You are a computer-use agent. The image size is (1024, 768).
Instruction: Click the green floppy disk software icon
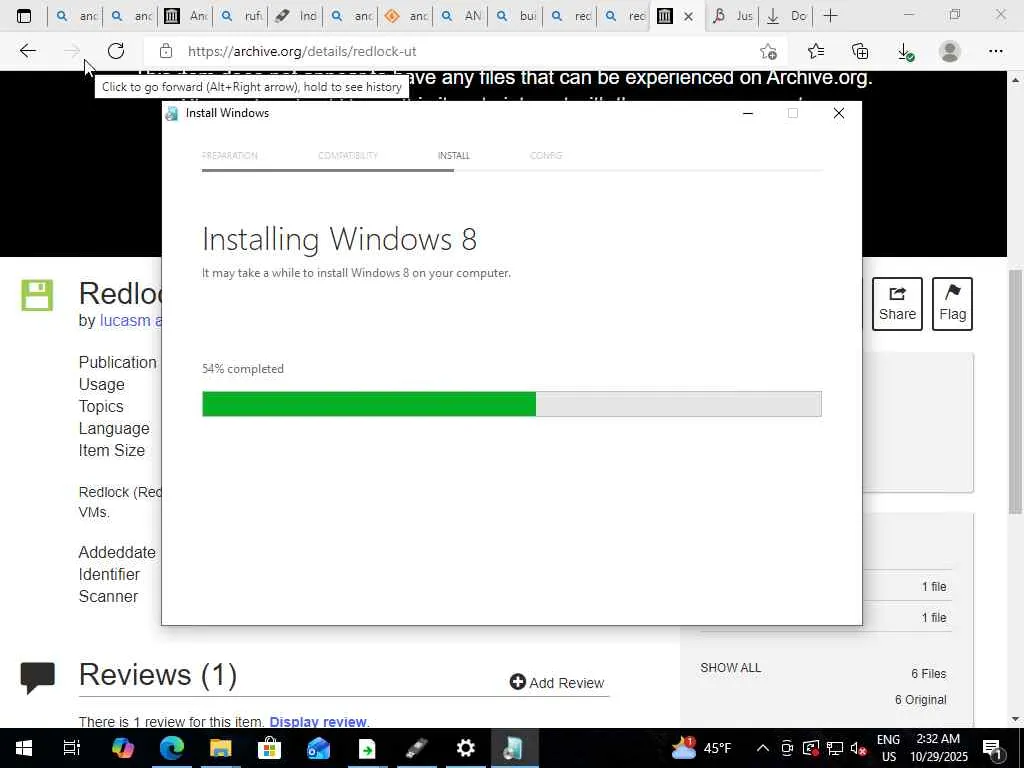coord(37,295)
